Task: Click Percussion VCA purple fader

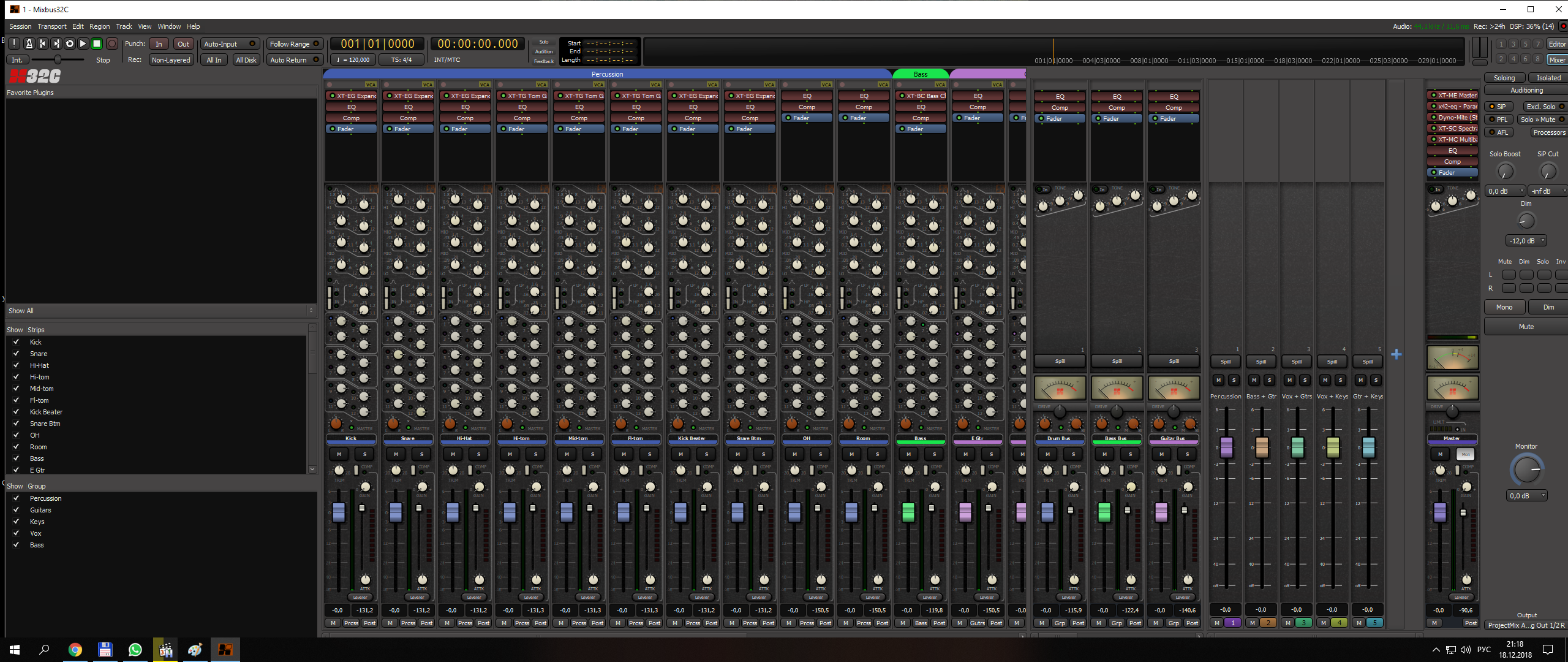Action: (1226, 447)
